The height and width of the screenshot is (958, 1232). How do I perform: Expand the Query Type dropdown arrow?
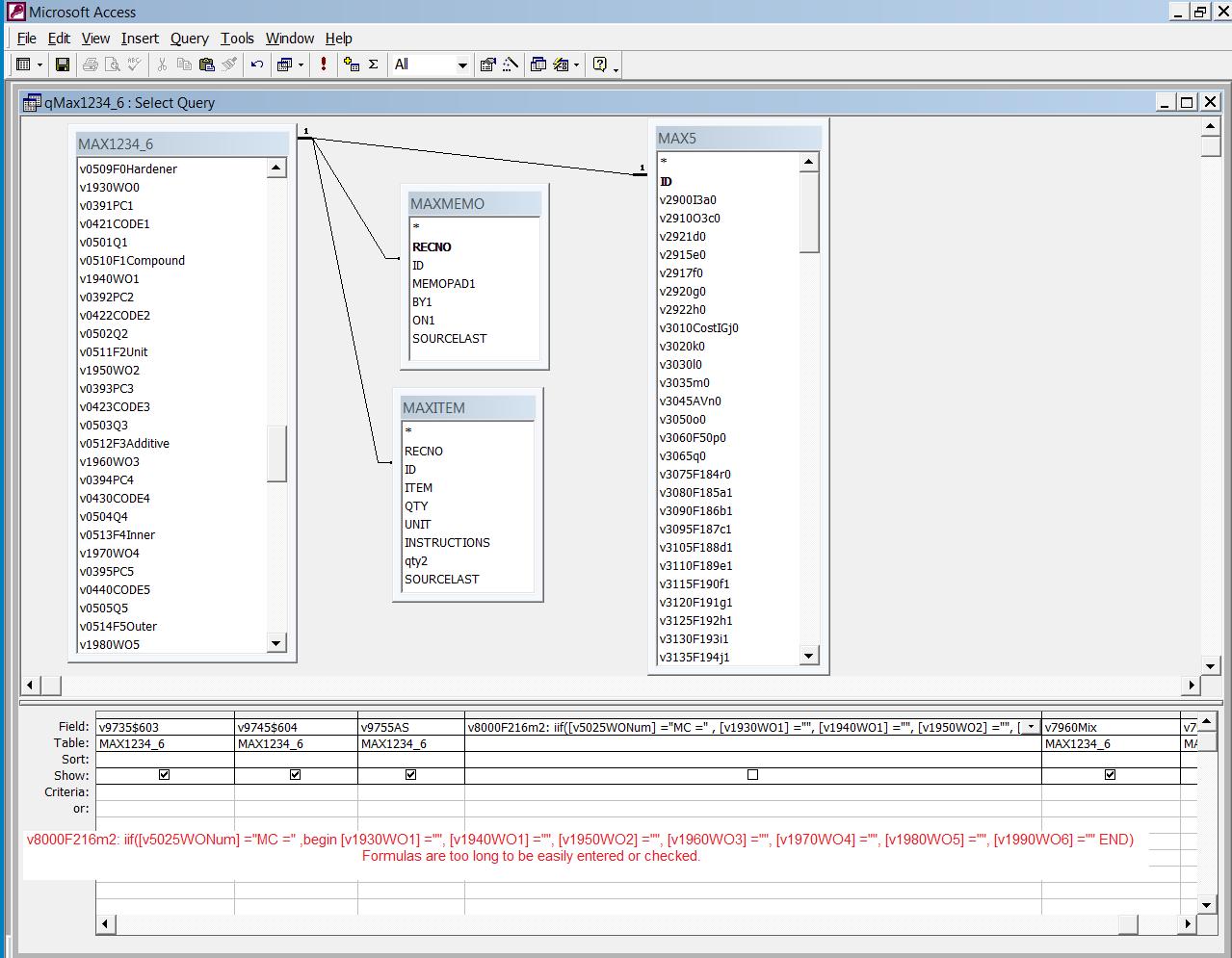pos(301,65)
